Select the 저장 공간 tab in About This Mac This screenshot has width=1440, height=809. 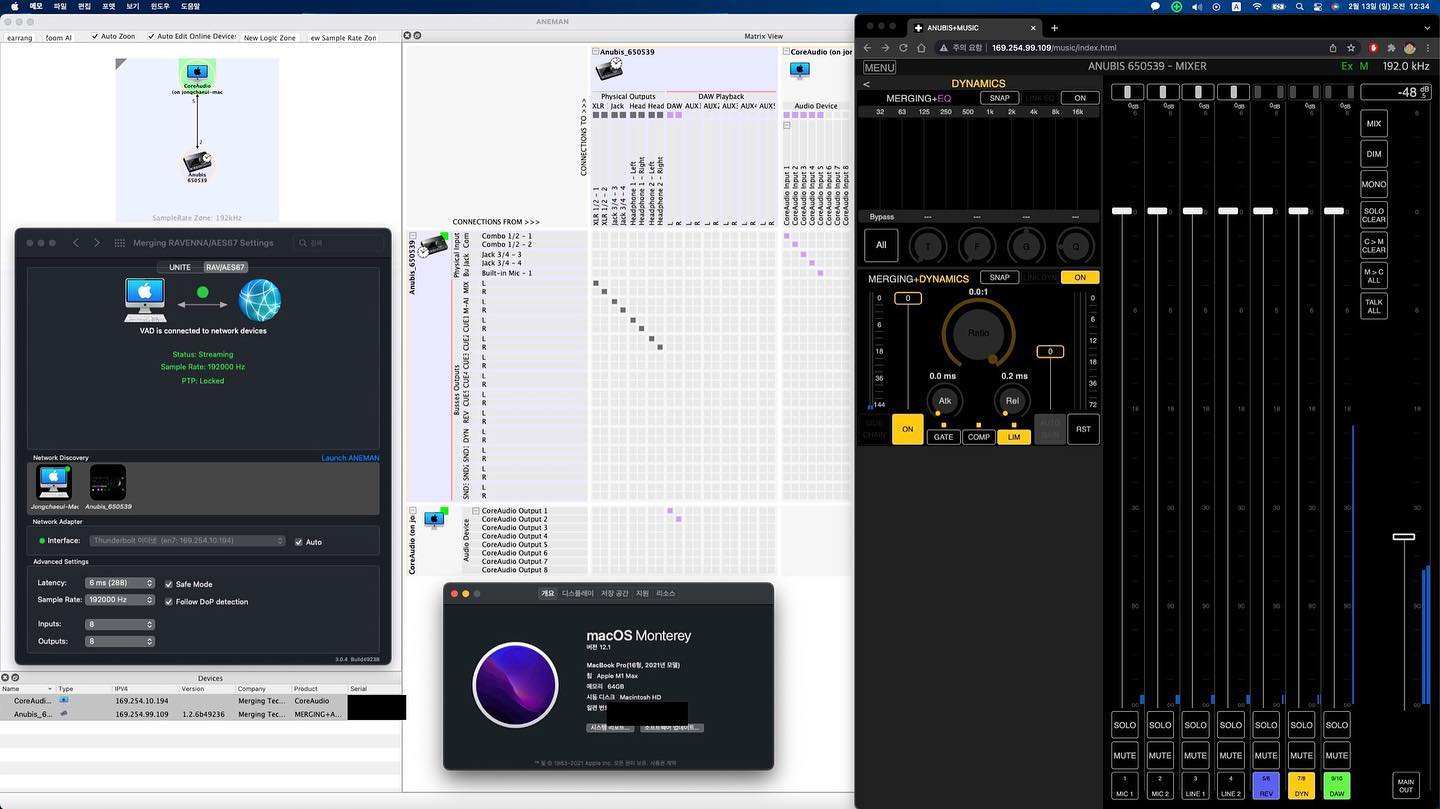(616, 593)
